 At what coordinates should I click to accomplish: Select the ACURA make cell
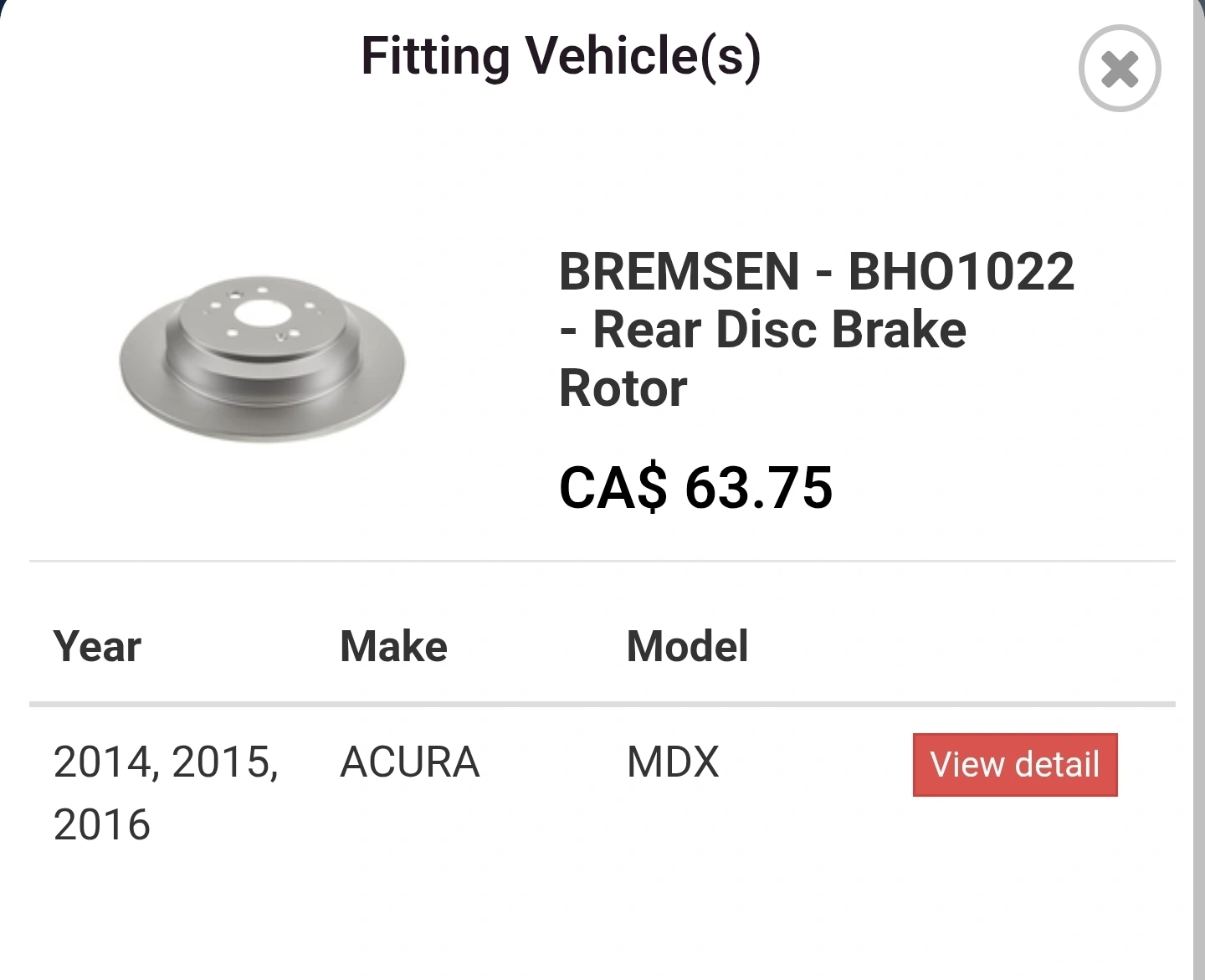tap(410, 762)
